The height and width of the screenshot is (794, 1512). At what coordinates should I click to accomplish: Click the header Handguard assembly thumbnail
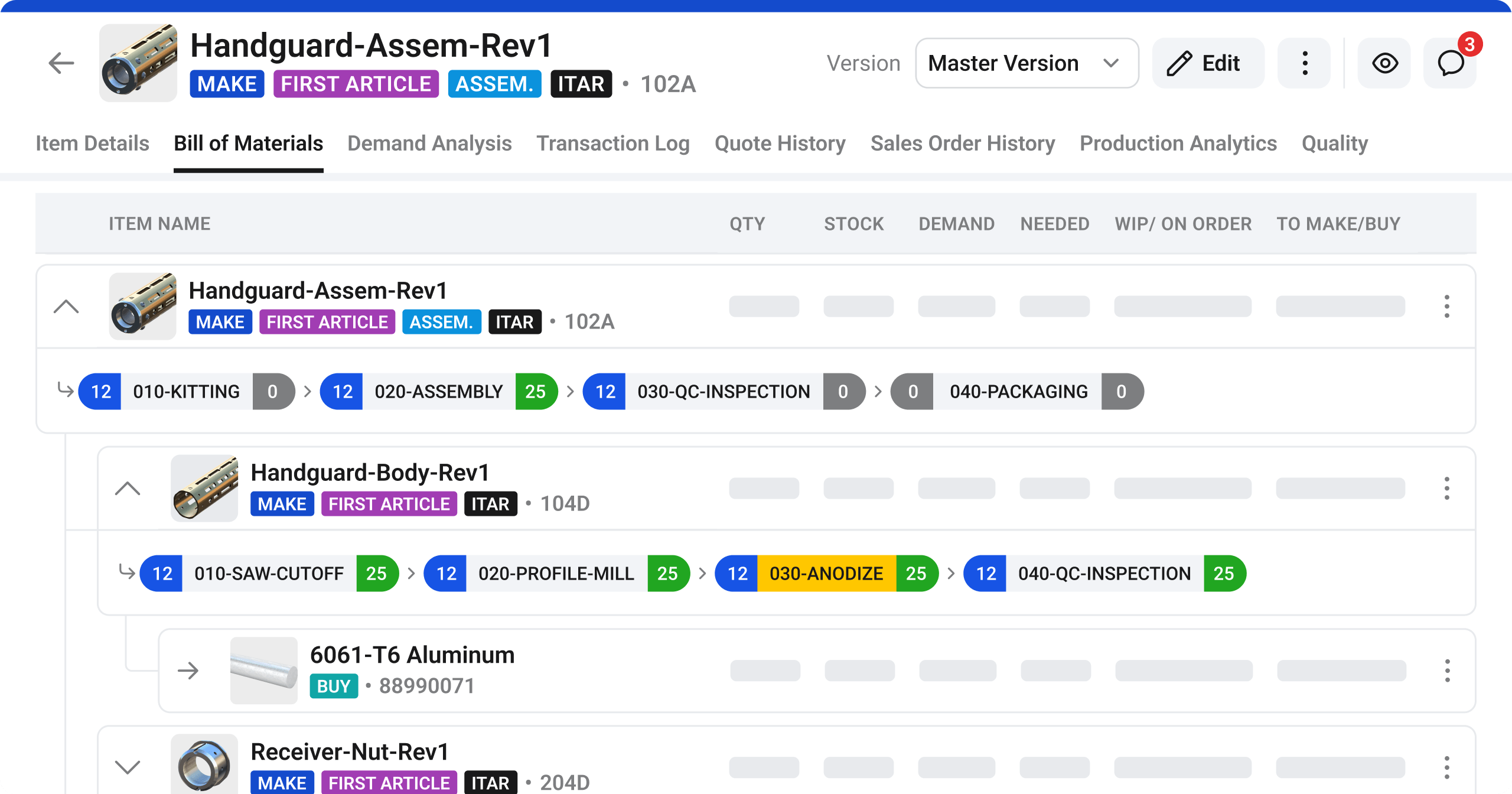[x=138, y=63]
